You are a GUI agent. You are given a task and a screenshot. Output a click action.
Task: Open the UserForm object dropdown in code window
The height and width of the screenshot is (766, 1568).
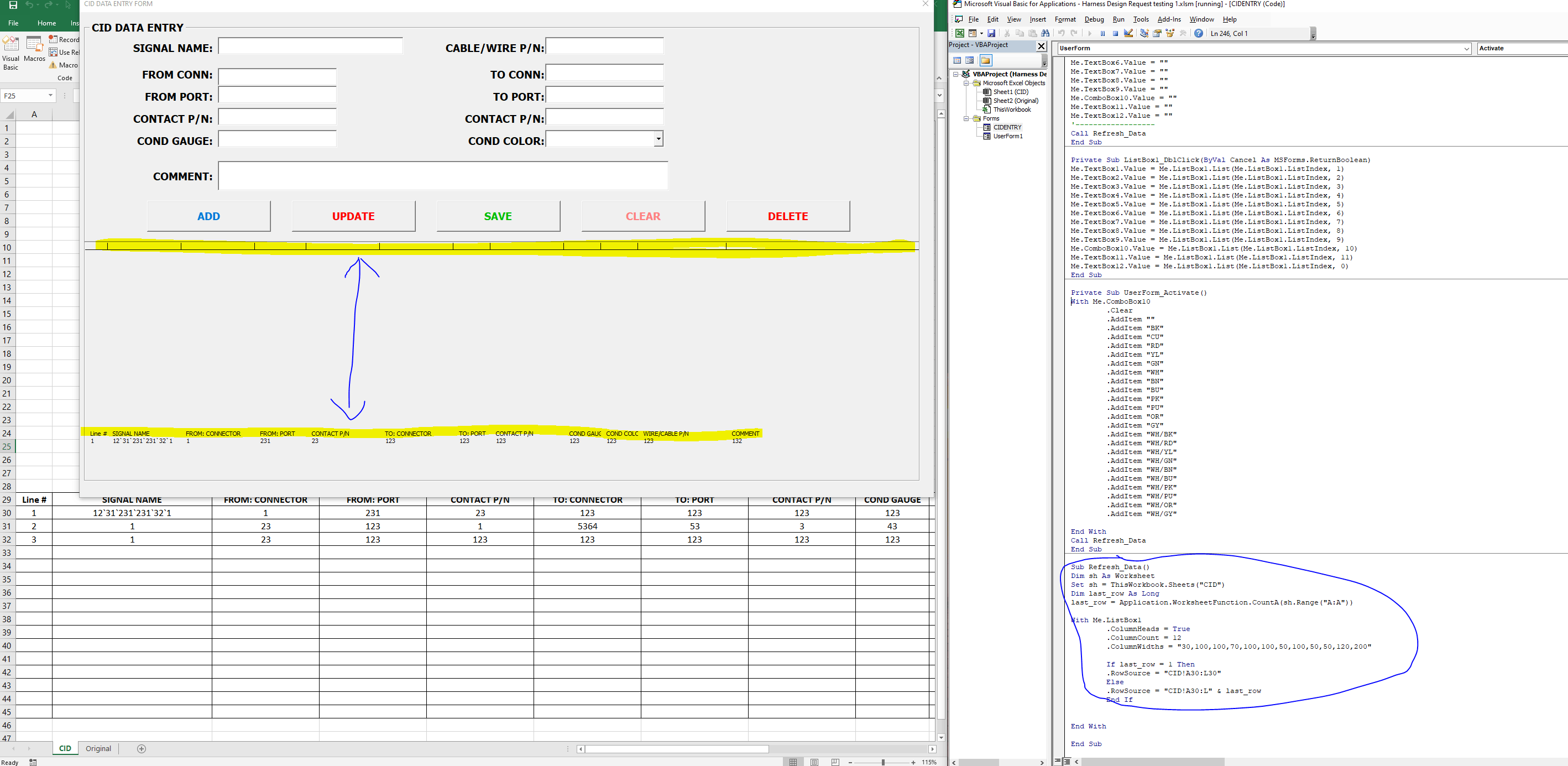(x=1466, y=49)
